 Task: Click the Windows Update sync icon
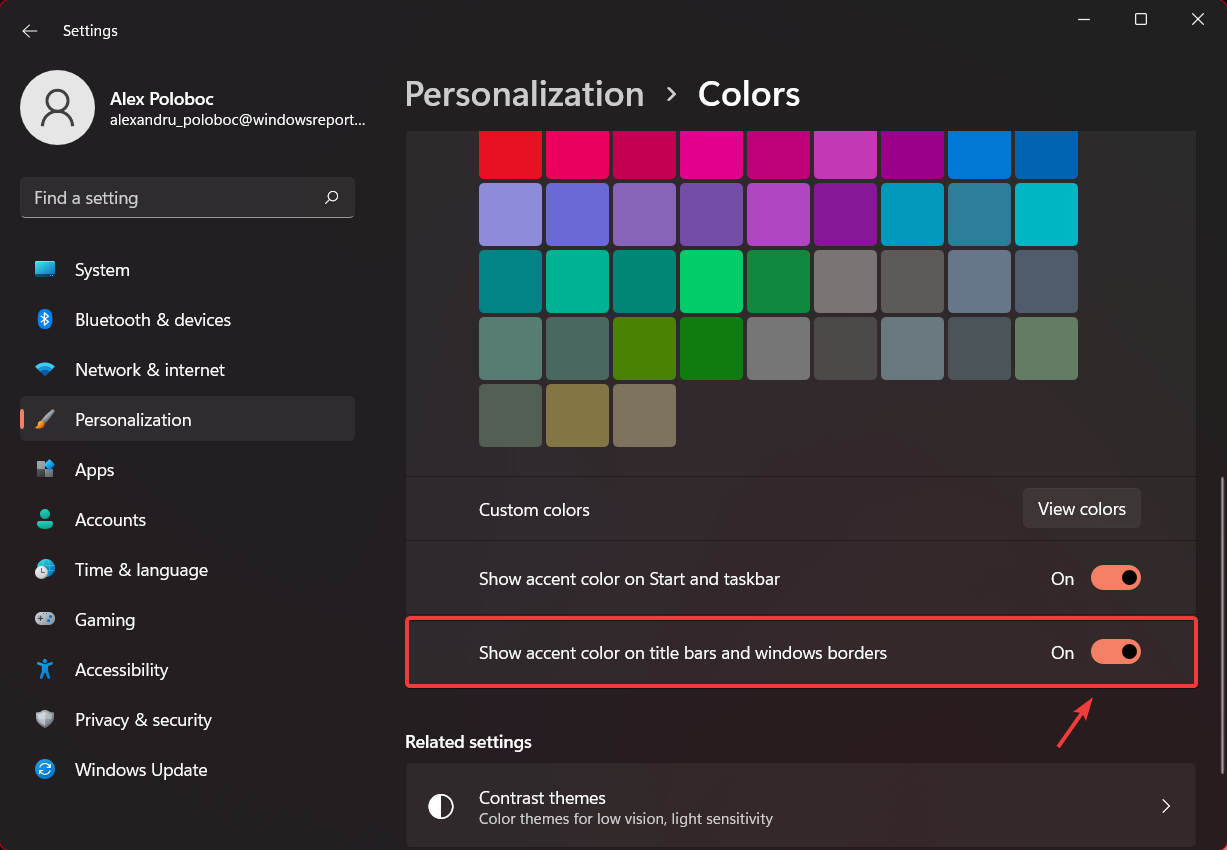45,770
